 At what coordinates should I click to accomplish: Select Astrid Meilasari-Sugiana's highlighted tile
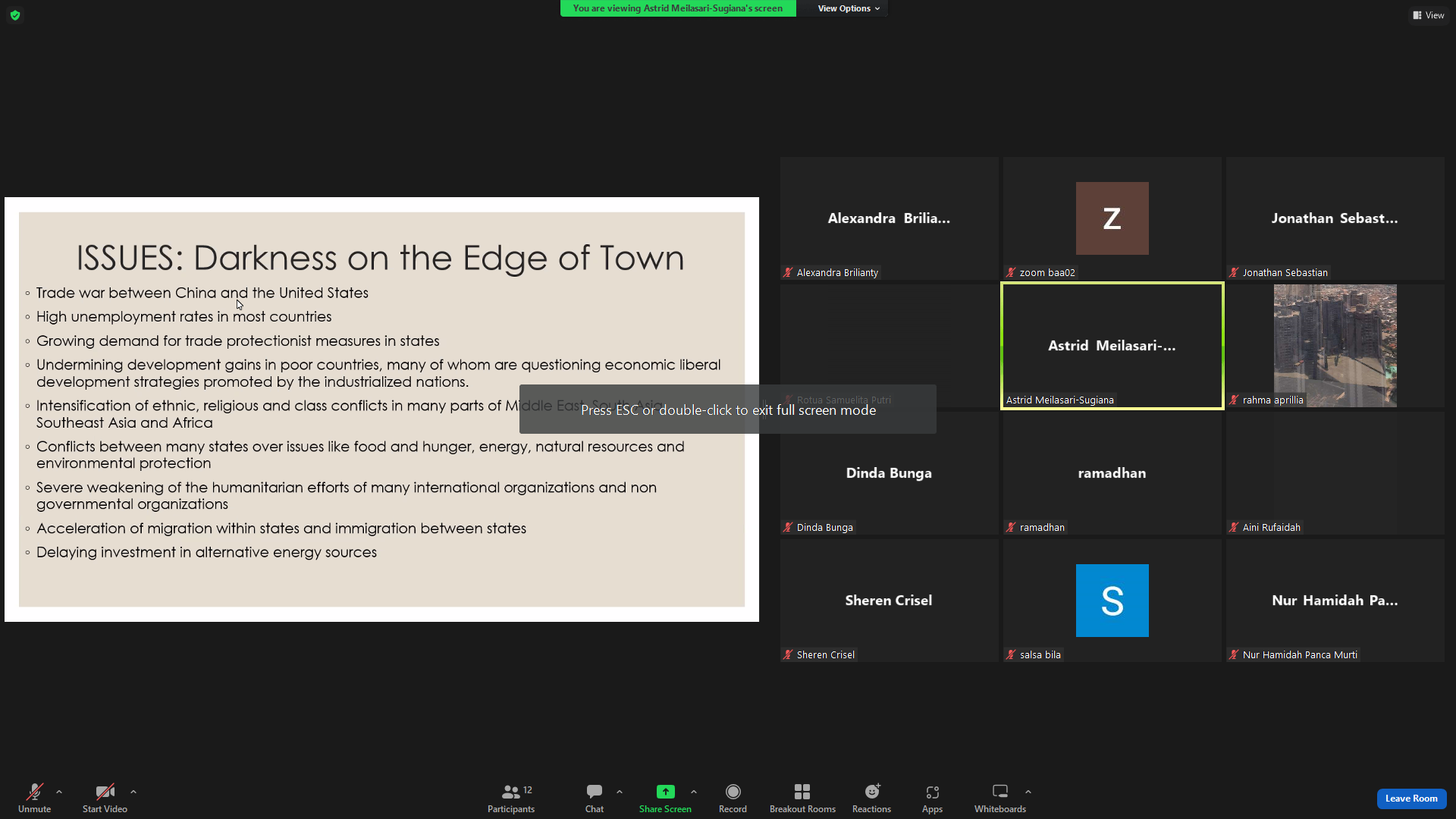[1112, 346]
